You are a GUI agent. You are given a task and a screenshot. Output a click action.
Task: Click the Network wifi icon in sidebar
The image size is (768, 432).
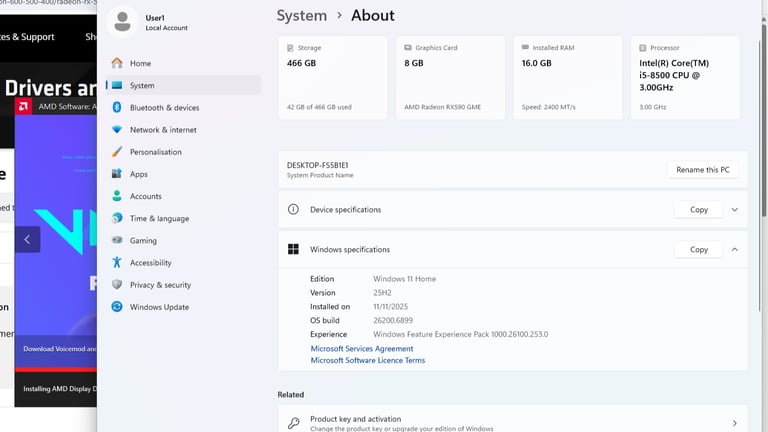[117, 130]
